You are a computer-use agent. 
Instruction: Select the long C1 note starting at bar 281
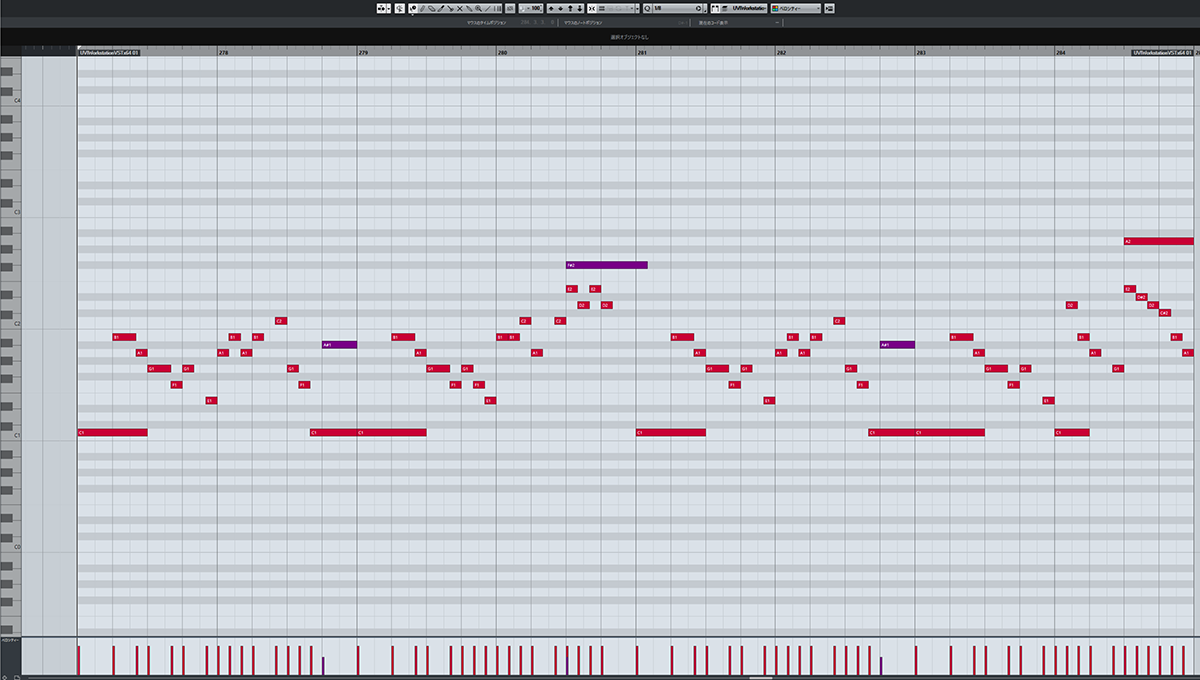(671, 433)
